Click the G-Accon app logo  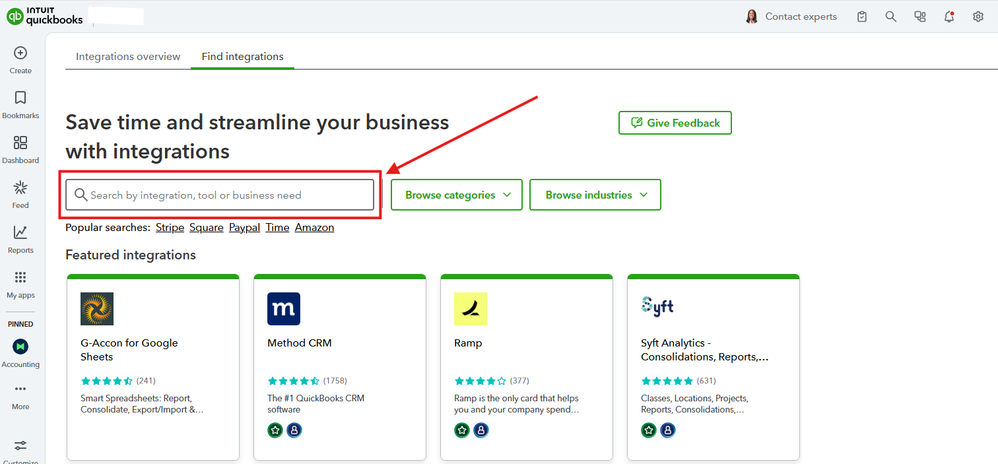coord(97,309)
